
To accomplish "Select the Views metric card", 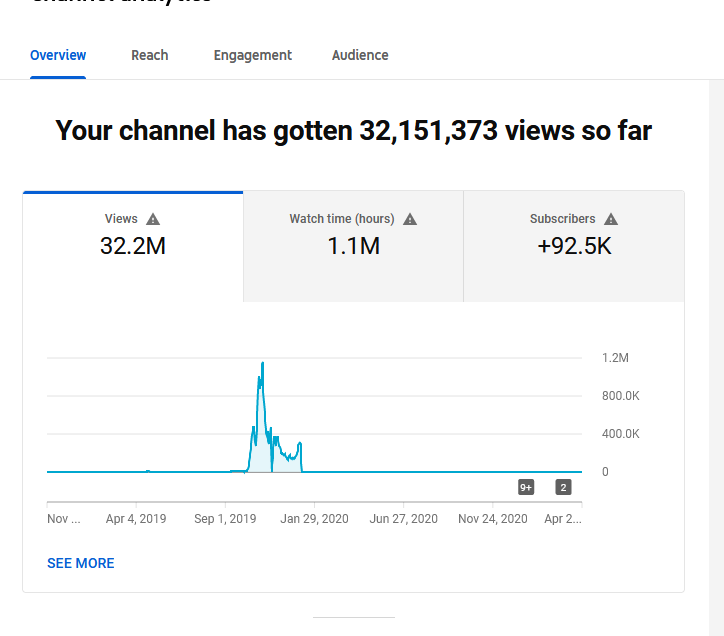I will coord(133,247).
